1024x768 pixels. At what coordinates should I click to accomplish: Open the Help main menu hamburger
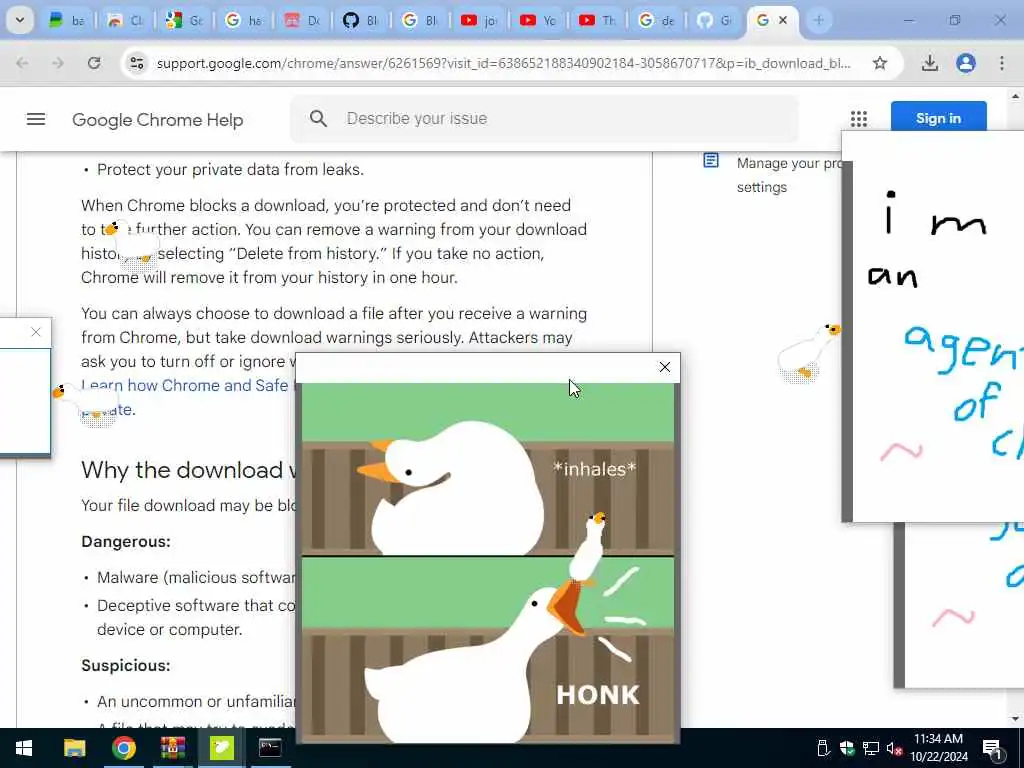pyautogui.click(x=36, y=119)
